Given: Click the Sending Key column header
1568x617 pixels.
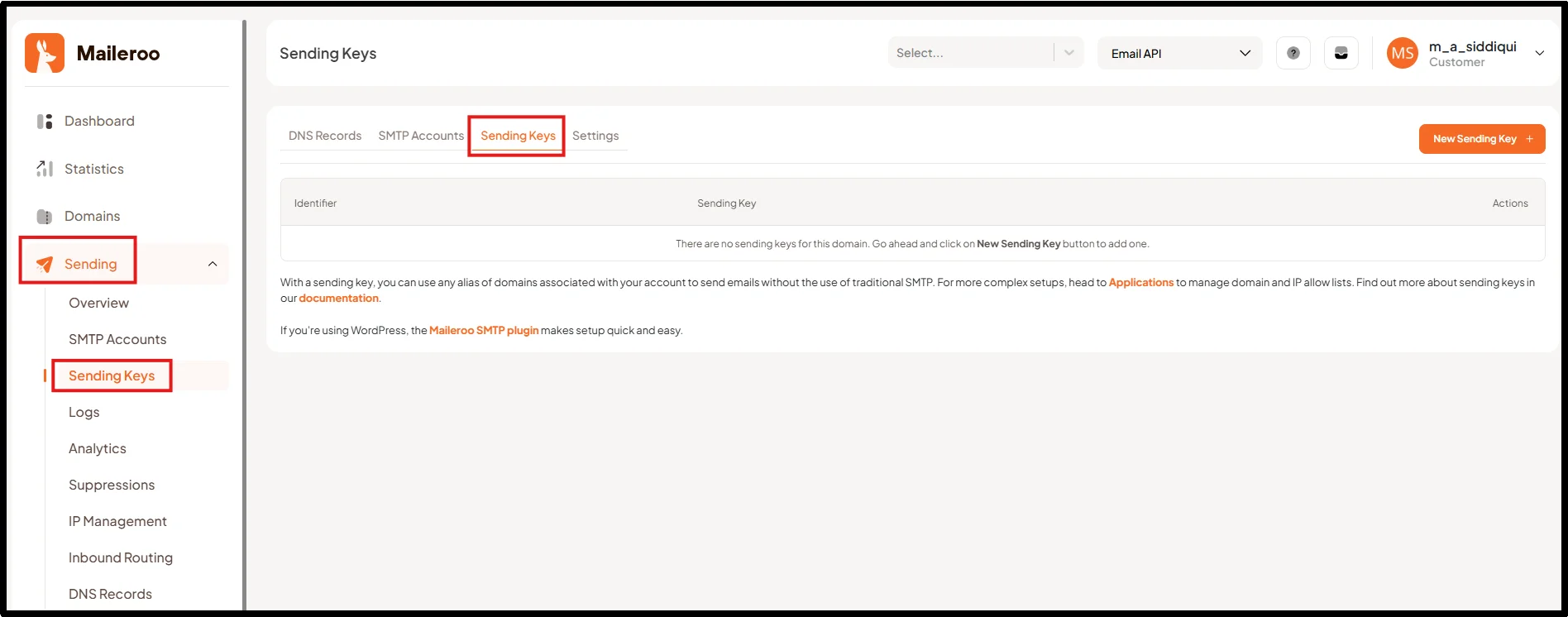Looking at the screenshot, I should click(x=726, y=203).
